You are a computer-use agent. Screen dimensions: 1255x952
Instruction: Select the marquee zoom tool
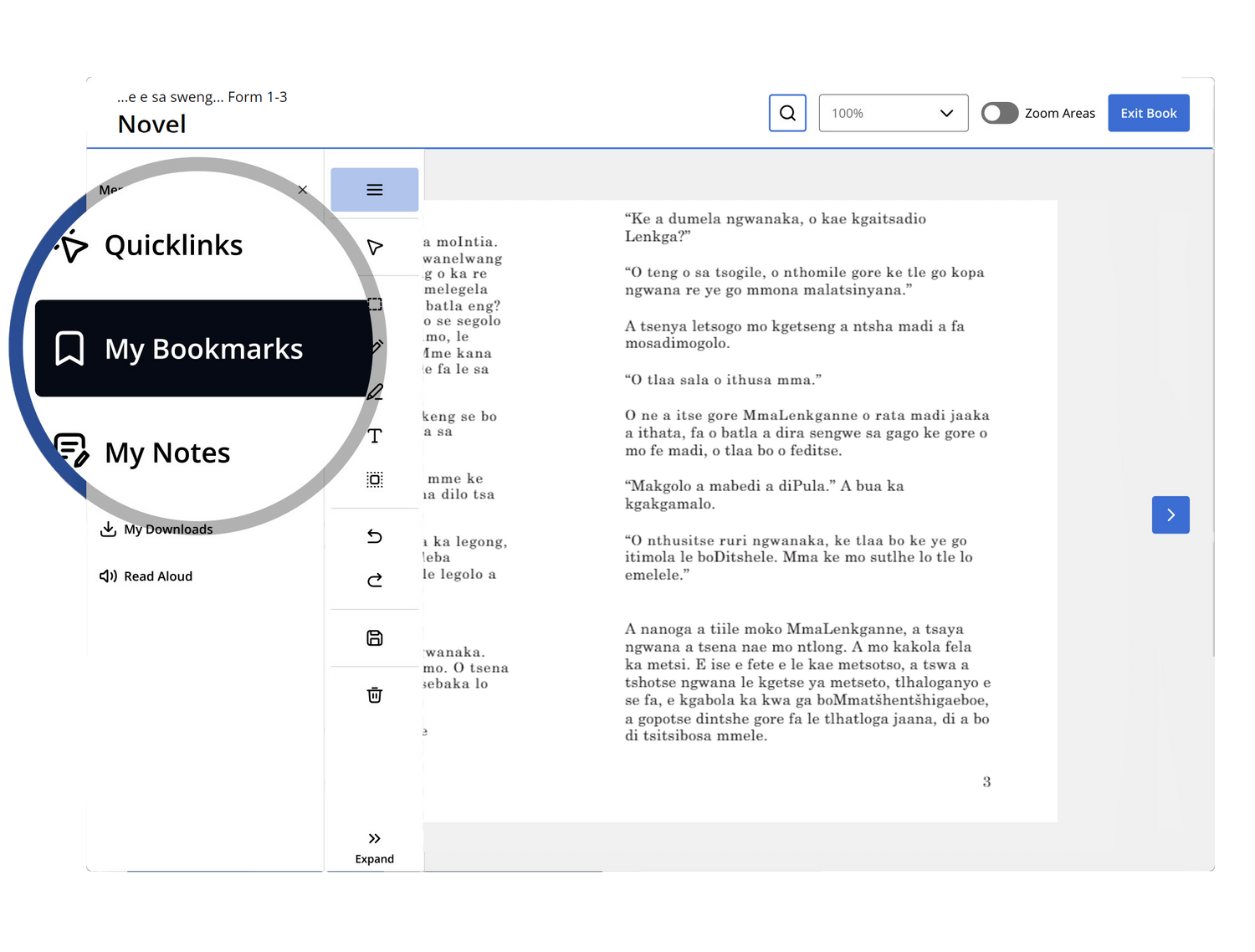click(x=374, y=479)
